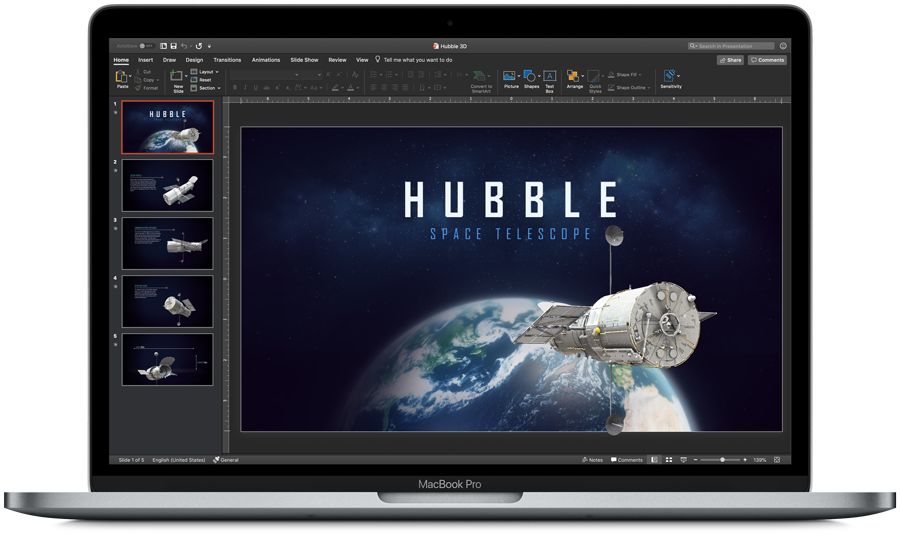Switch to the Slide Show tab

click(x=304, y=60)
